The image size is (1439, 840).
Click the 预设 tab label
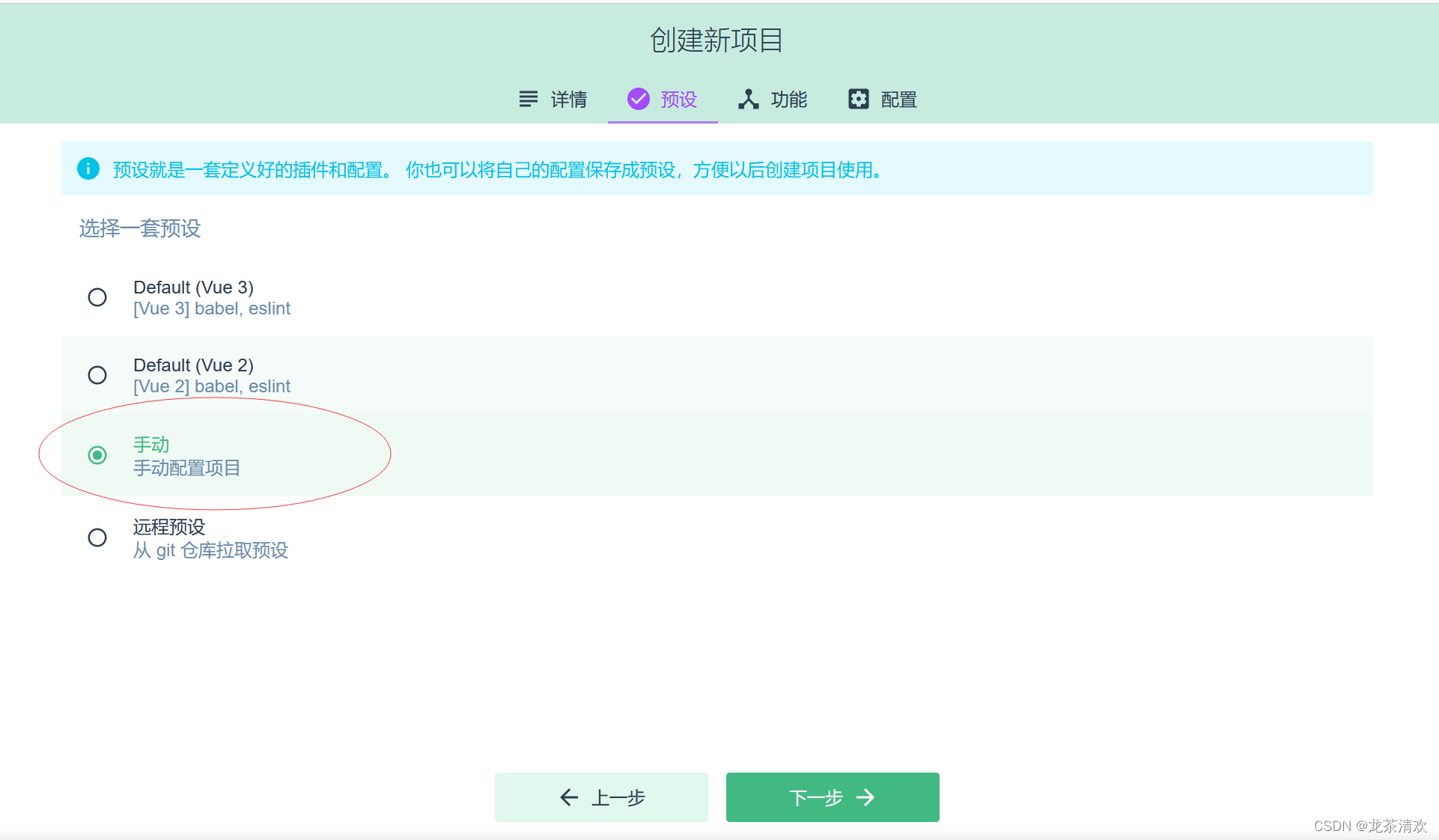pyautogui.click(x=678, y=100)
